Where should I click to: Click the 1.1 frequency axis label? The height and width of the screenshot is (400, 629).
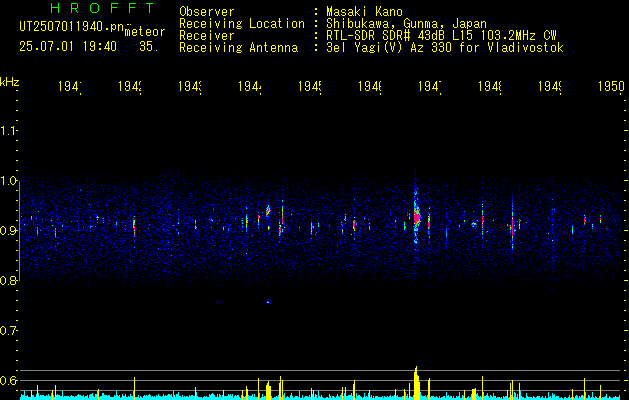click(8, 131)
